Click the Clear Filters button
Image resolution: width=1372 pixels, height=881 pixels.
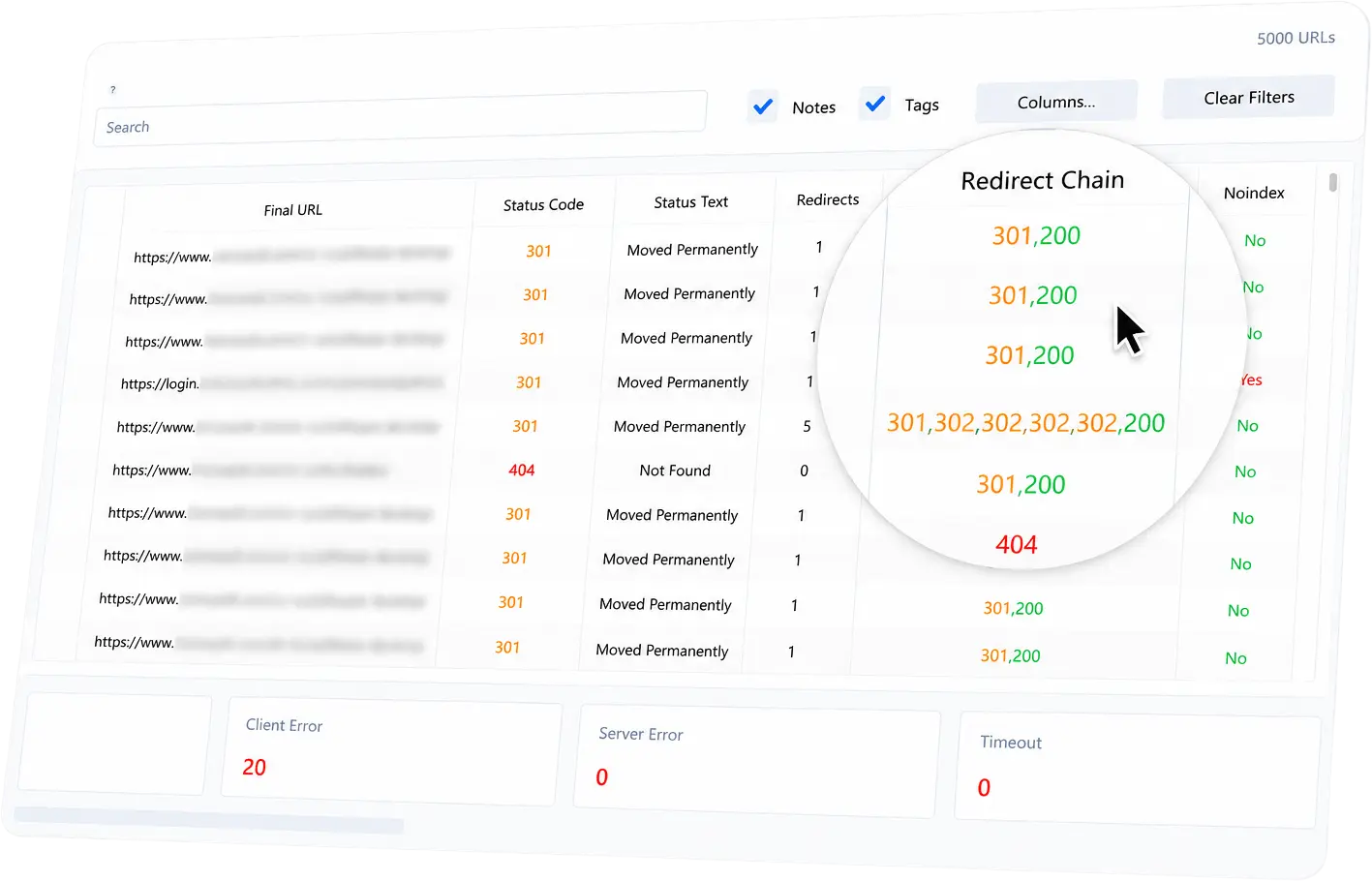1249,97
